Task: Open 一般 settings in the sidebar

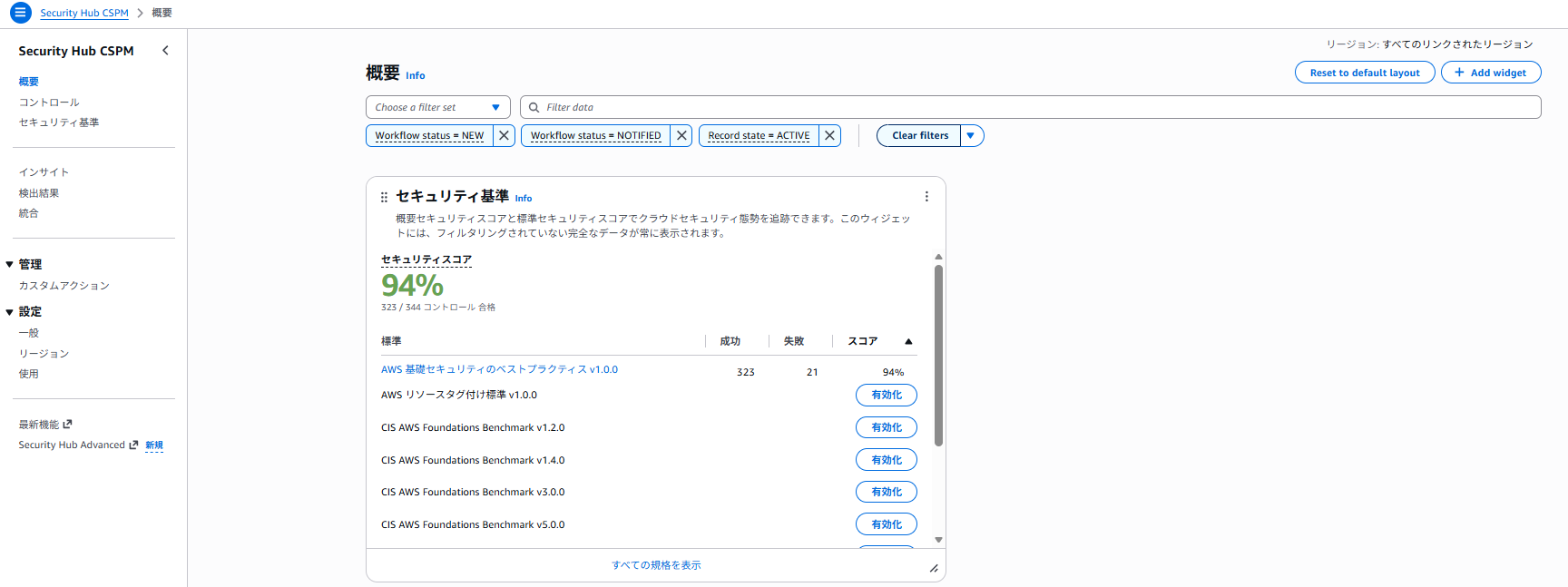Action: (x=29, y=333)
